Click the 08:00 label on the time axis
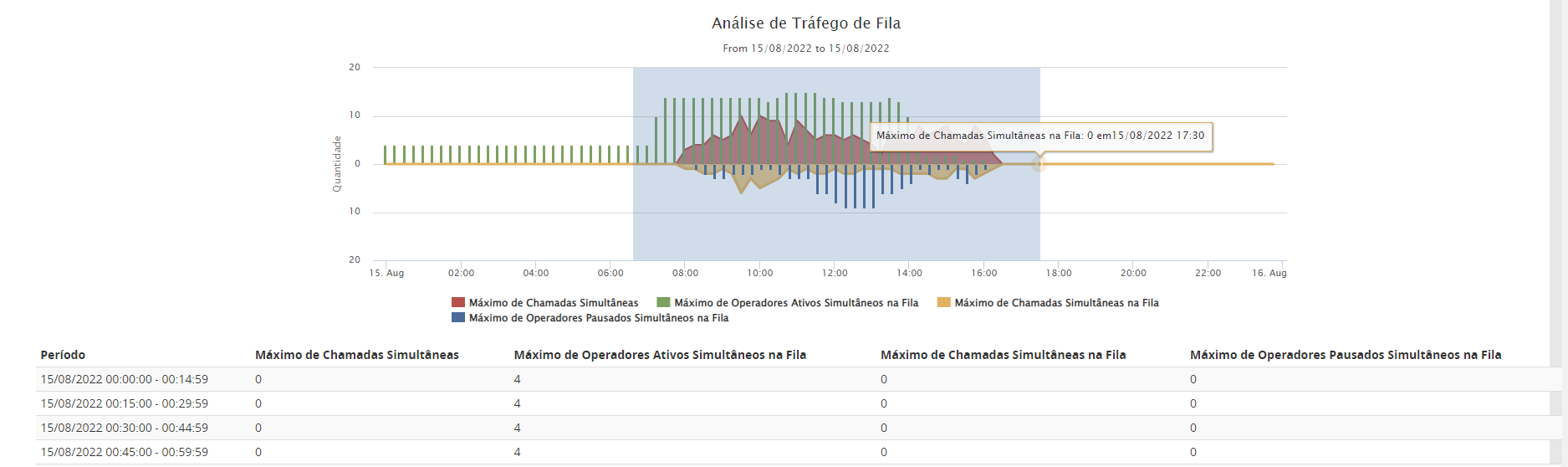 (x=685, y=273)
